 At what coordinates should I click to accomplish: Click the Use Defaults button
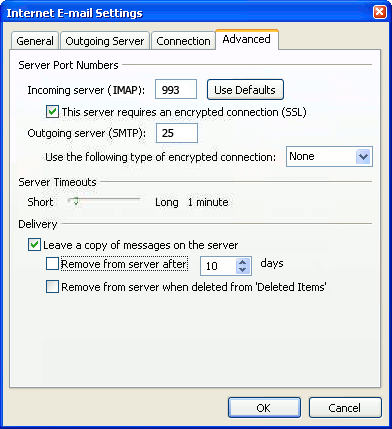point(245,90)
